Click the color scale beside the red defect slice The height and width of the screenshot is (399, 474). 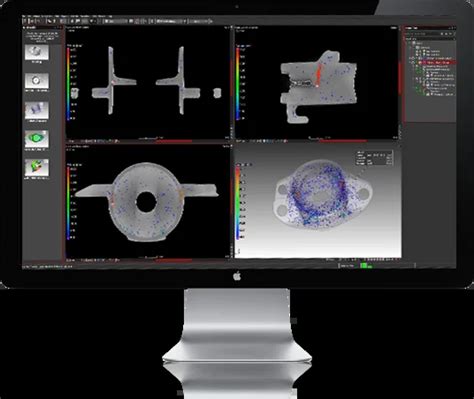pyautogui.click(x=238, y=84)
